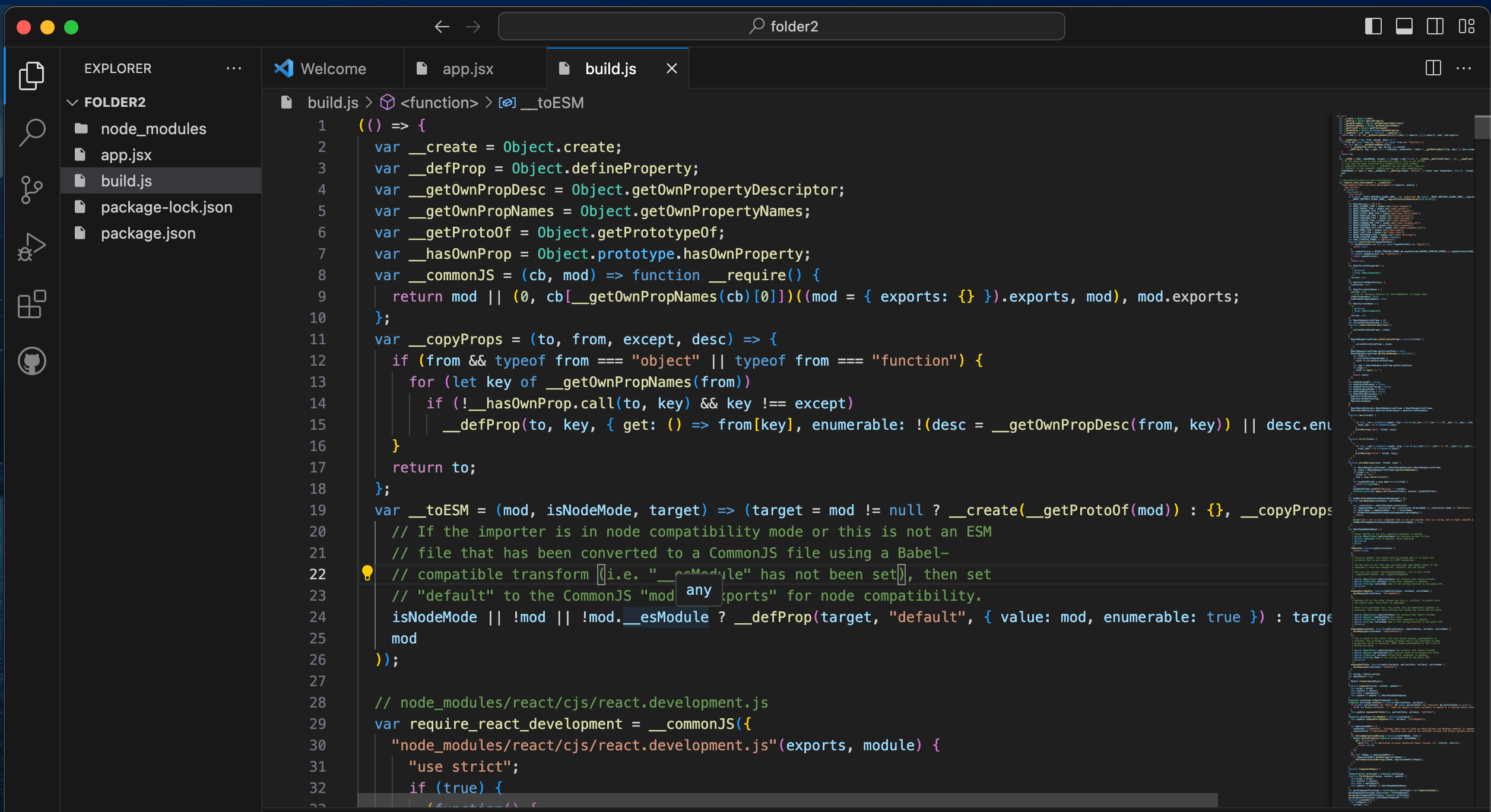1491x812 pixels.
Task: Split the editor to the right
Action: (1433, 68)
